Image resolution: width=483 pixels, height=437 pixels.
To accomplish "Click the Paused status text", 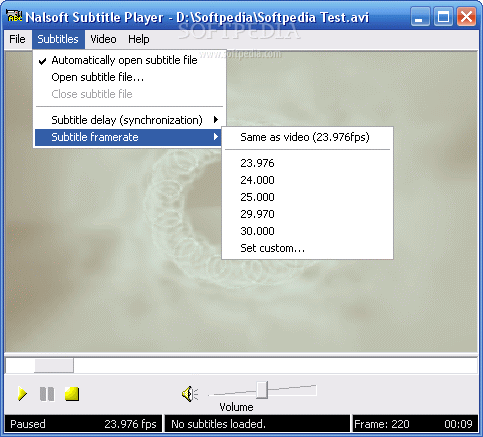I will (28, 424).
